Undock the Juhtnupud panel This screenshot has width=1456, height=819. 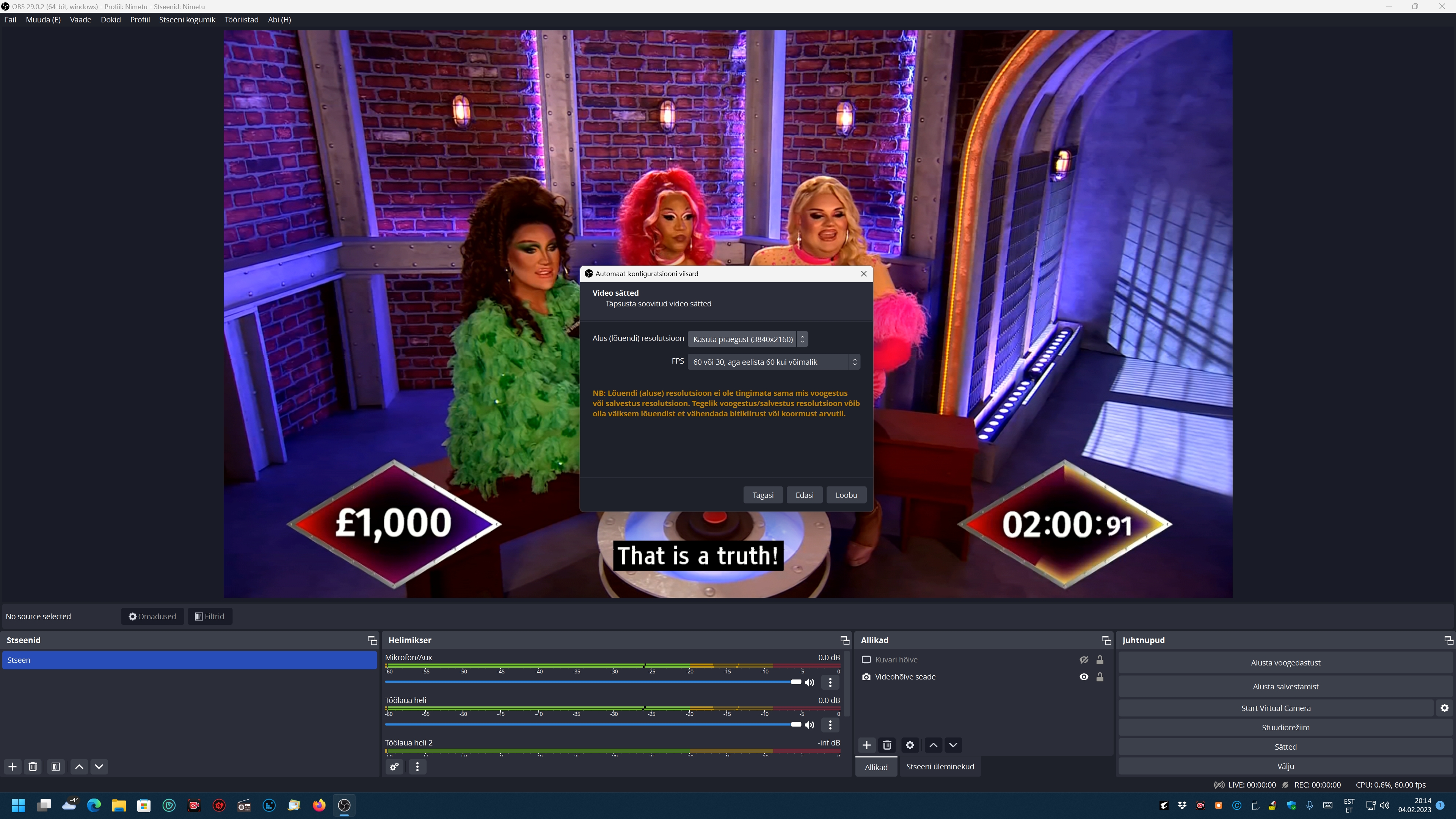(x=1448, y=640)
